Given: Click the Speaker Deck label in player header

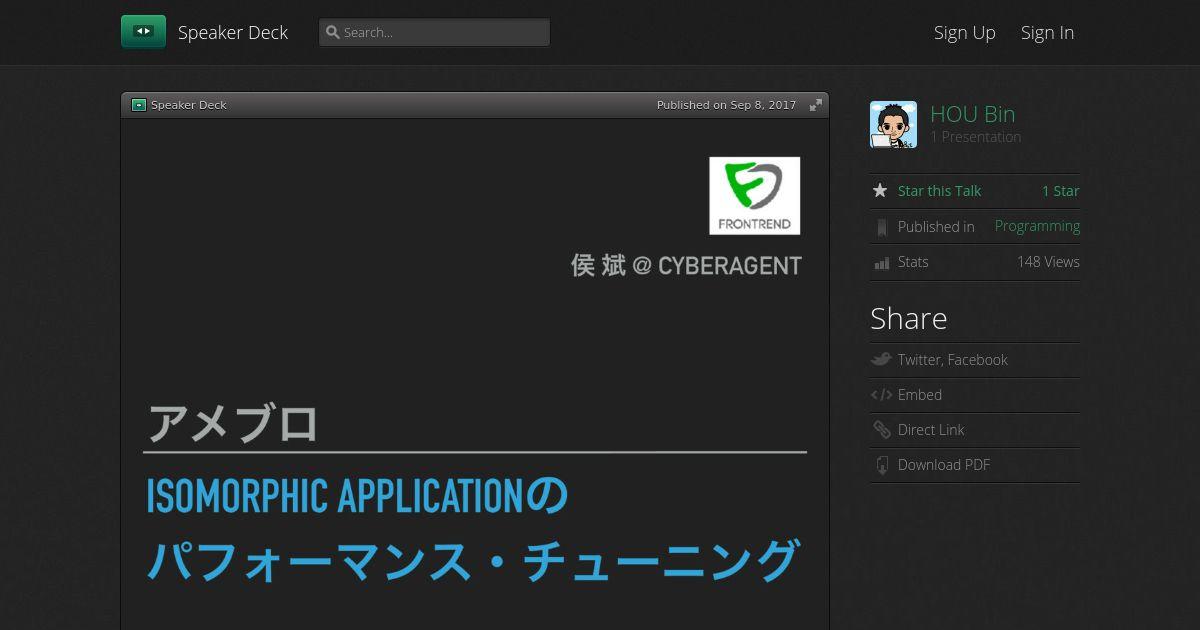Looking at the screenshot, I should 189,105.
